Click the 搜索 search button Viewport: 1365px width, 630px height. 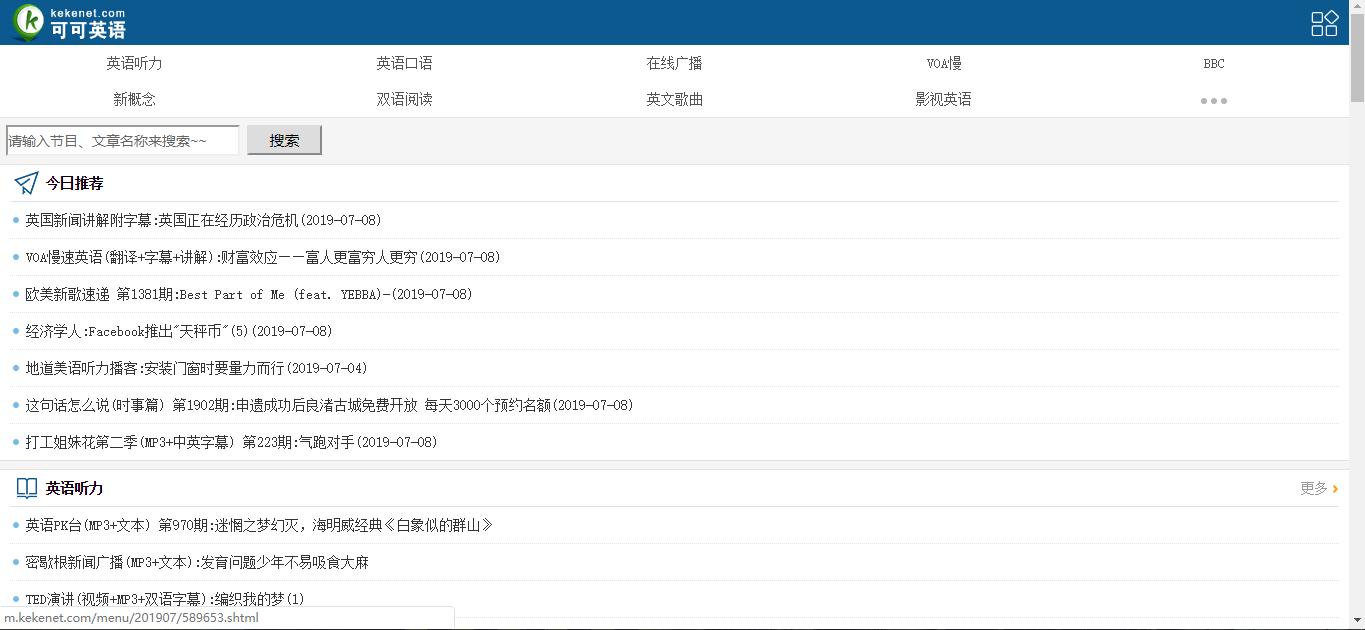(283, 140)
